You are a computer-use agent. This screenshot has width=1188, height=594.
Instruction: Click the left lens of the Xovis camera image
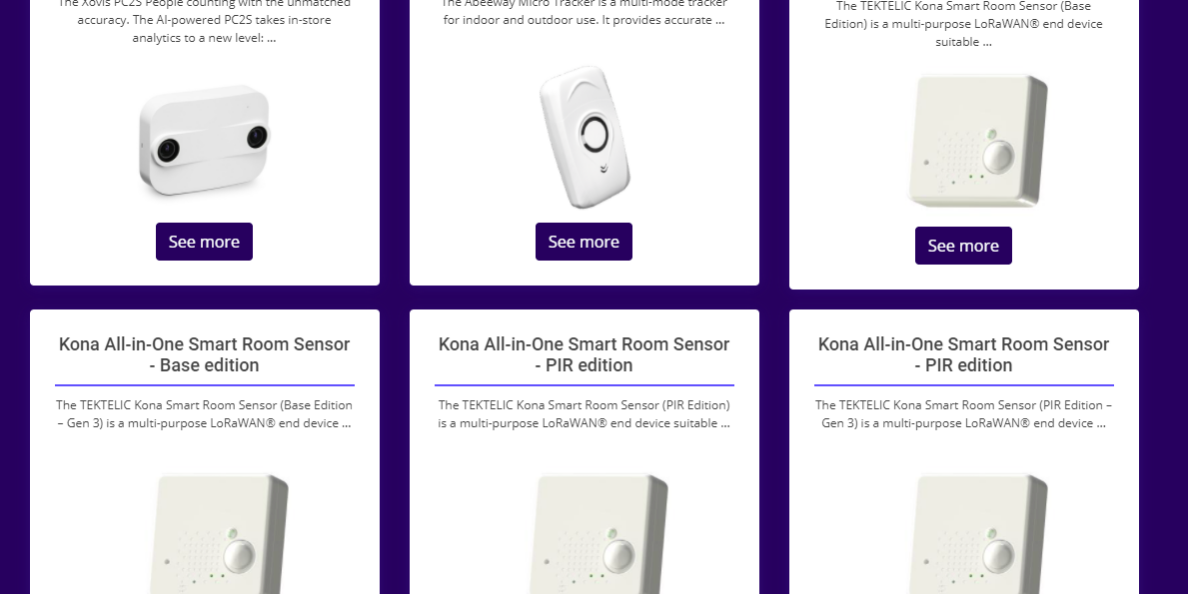point(166,150)
